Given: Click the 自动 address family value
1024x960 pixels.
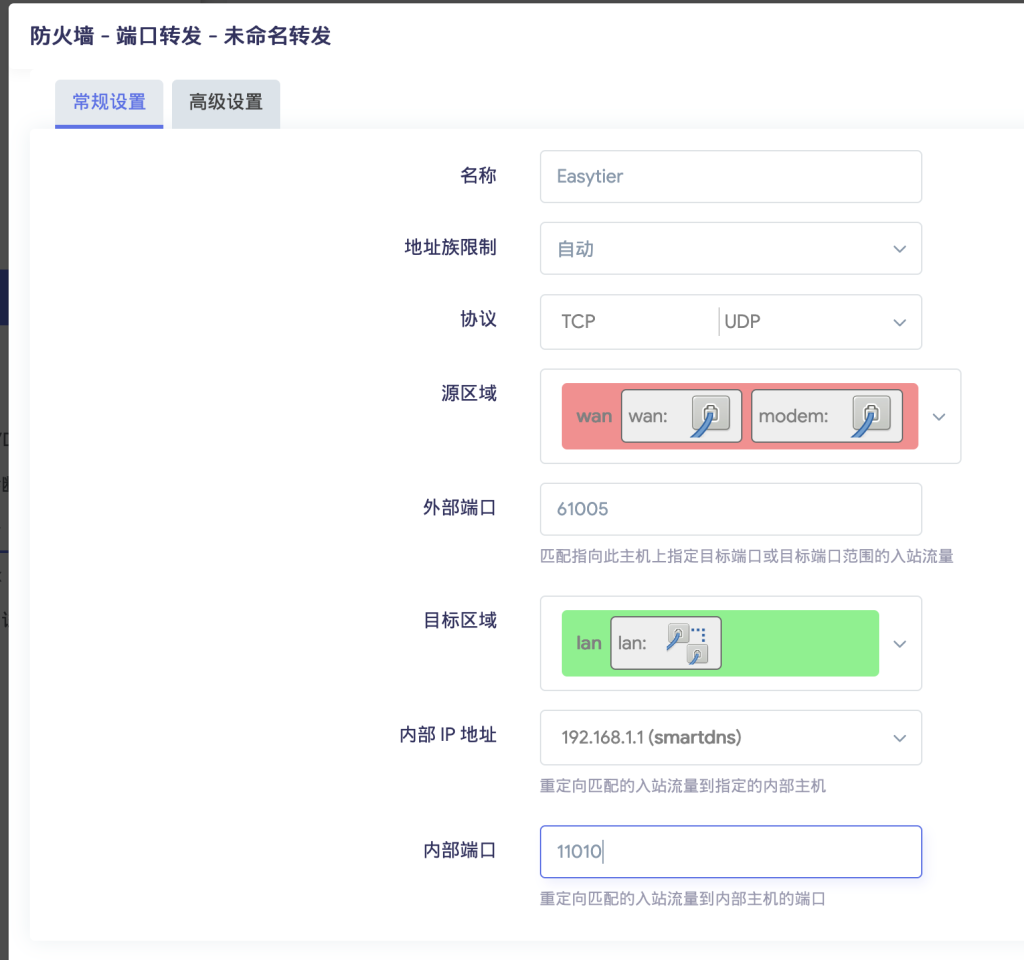Looking at the screenshot, I should pyautogui.click(x=576, y=249).
